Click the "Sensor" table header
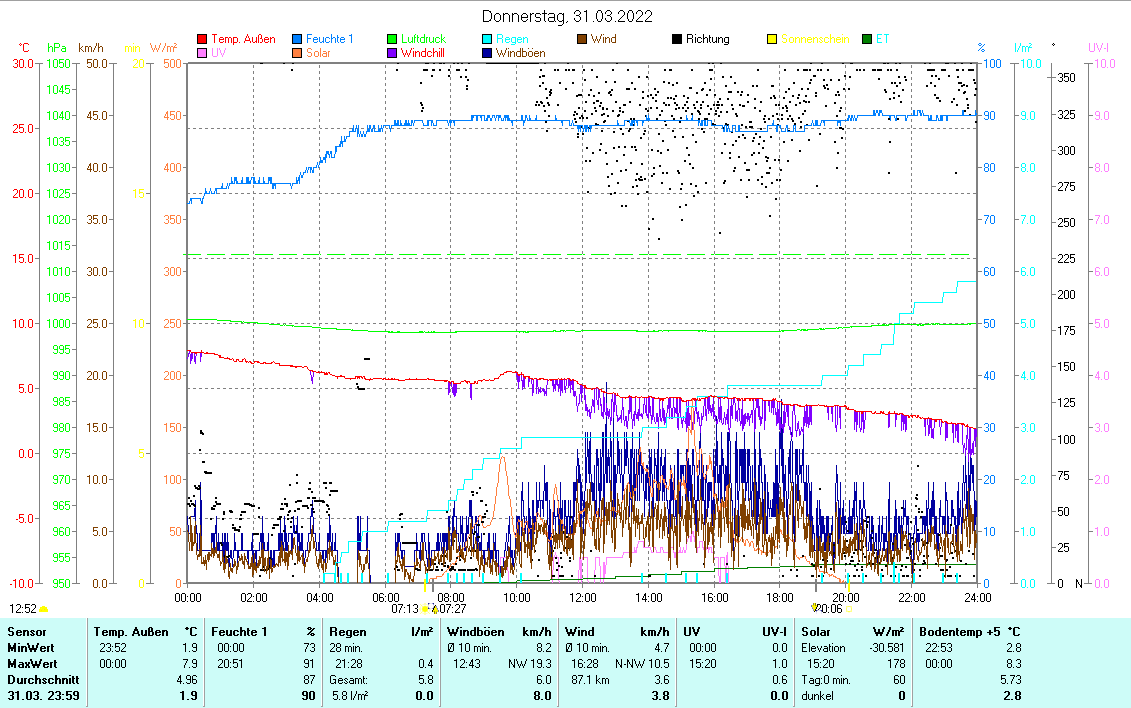The width and height of the screenshot is (1131, 708). (27, 632)
